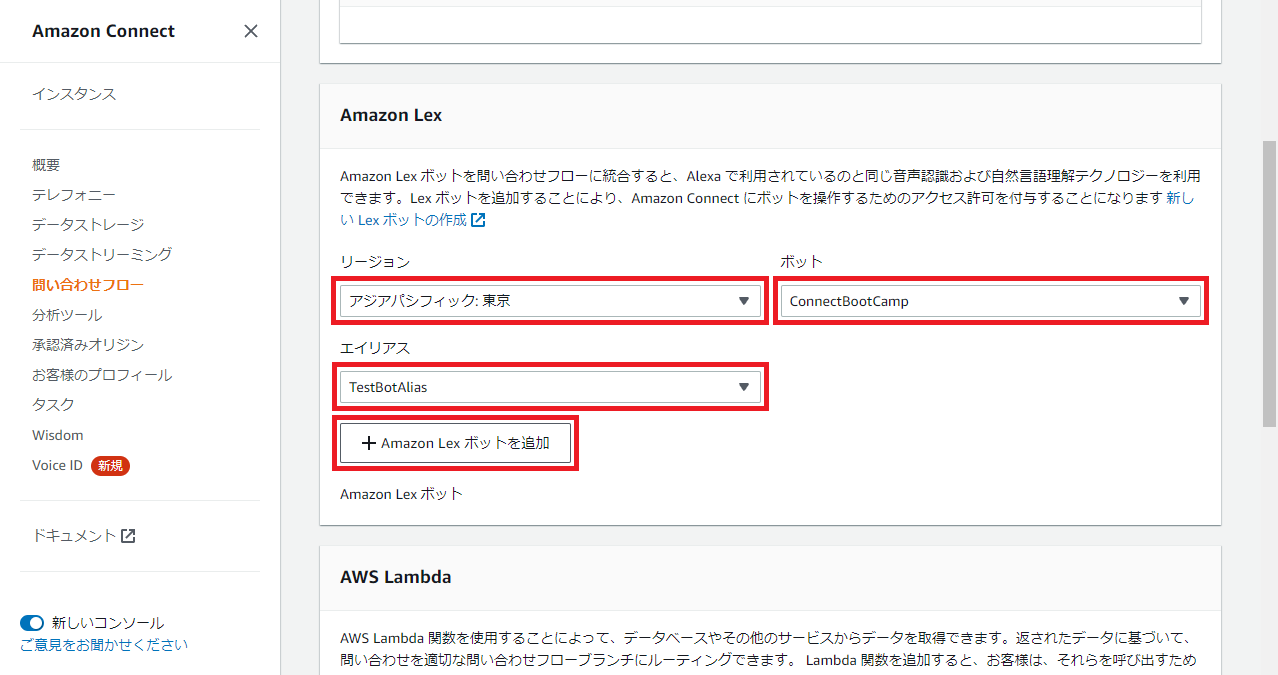Expand the エイリアス dropdown showing TestBotAlias
Screen dimensions: 1278x675
click(549, 387)
